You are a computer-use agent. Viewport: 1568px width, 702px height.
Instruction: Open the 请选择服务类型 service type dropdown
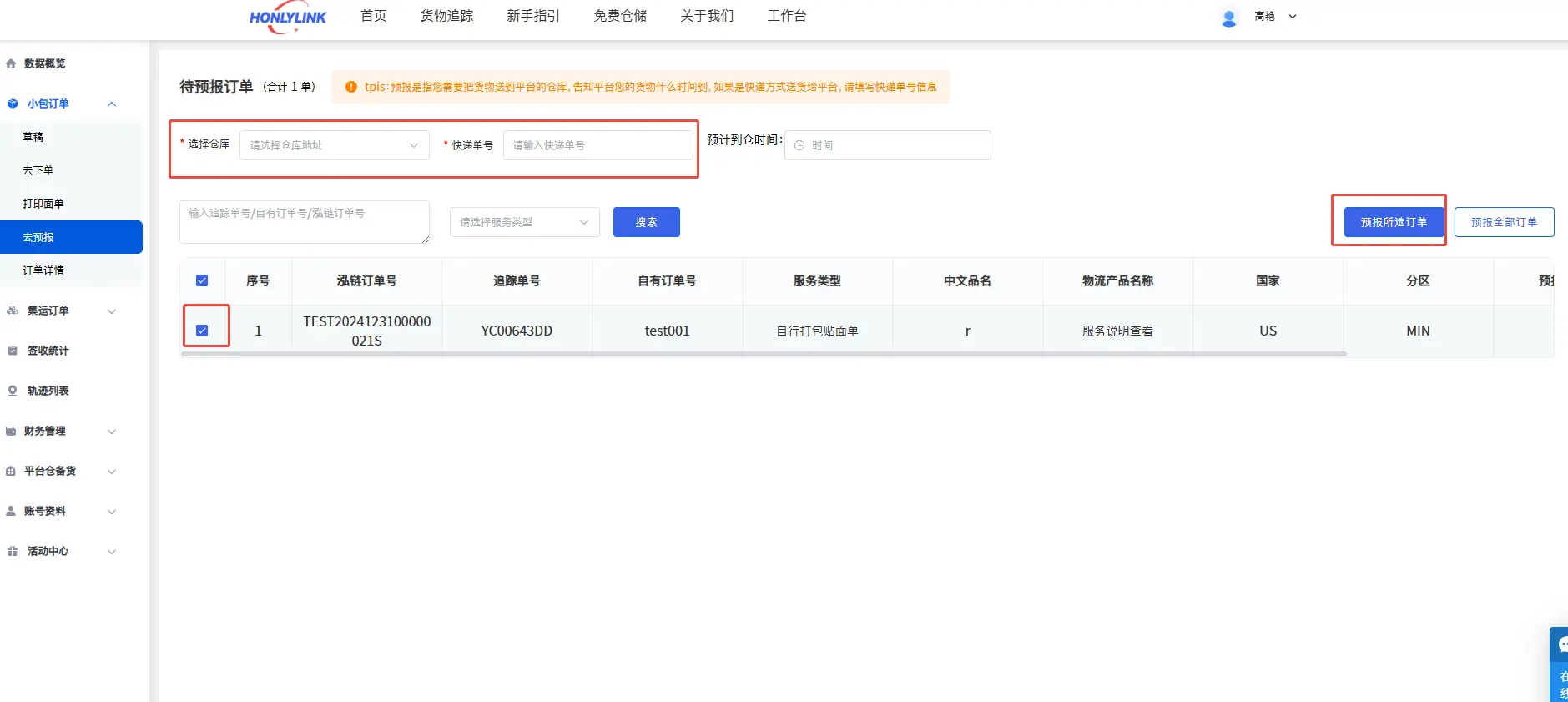point(524,222)
